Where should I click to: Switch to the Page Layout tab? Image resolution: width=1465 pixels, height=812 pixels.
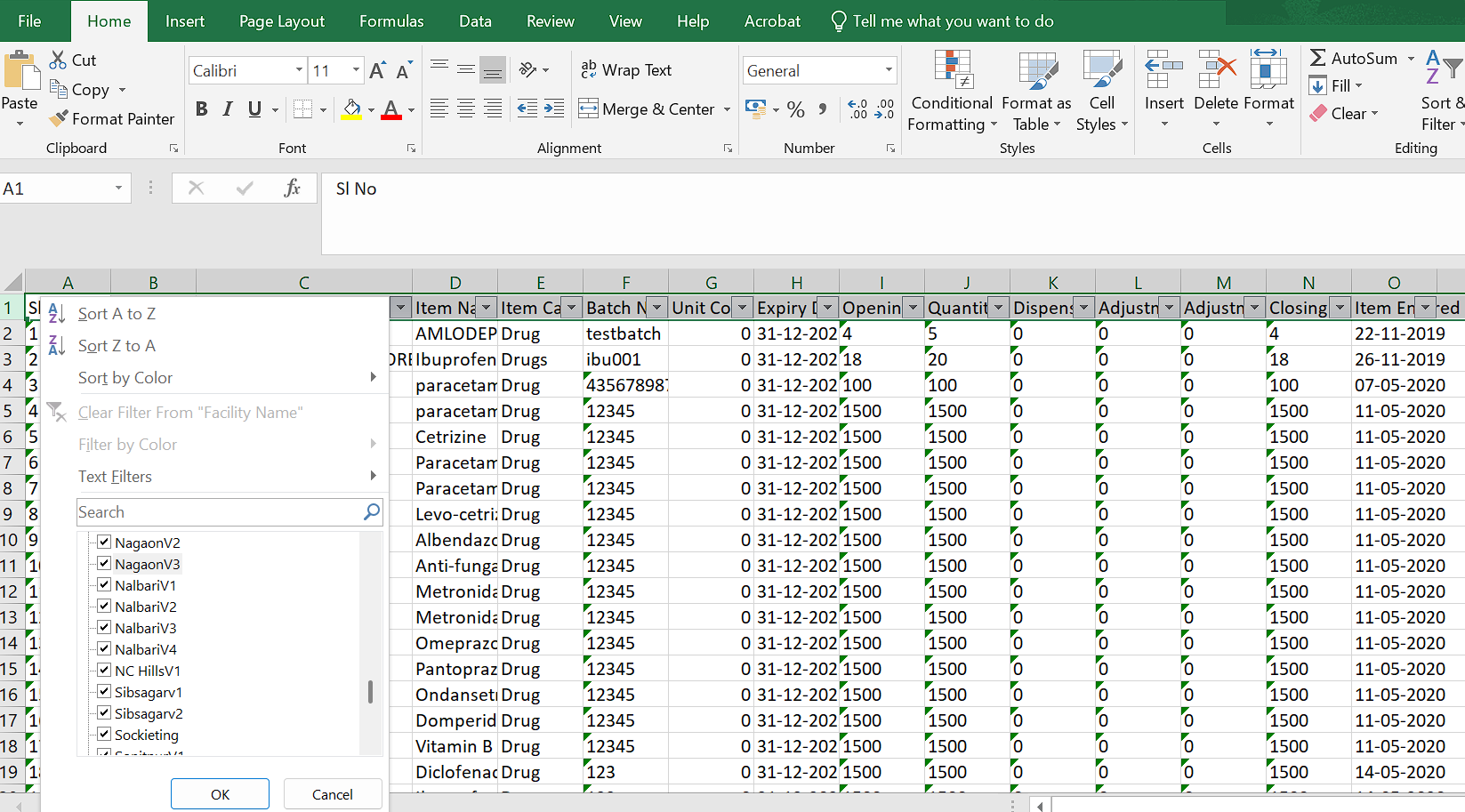click(281, 21)
